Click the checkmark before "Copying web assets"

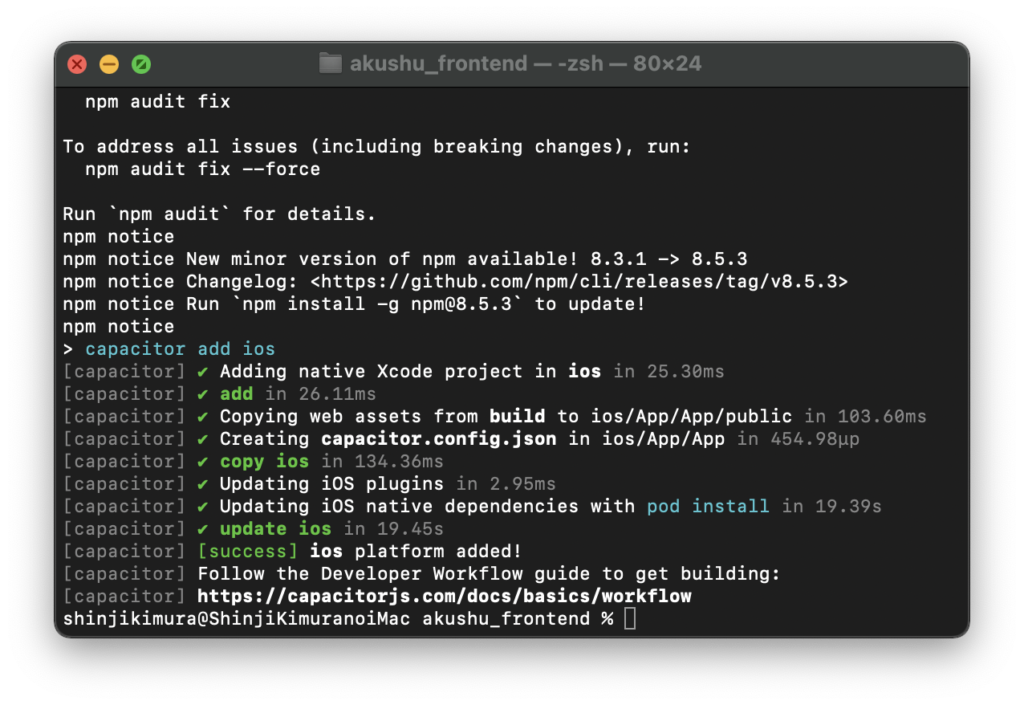(x=203, y=417)
